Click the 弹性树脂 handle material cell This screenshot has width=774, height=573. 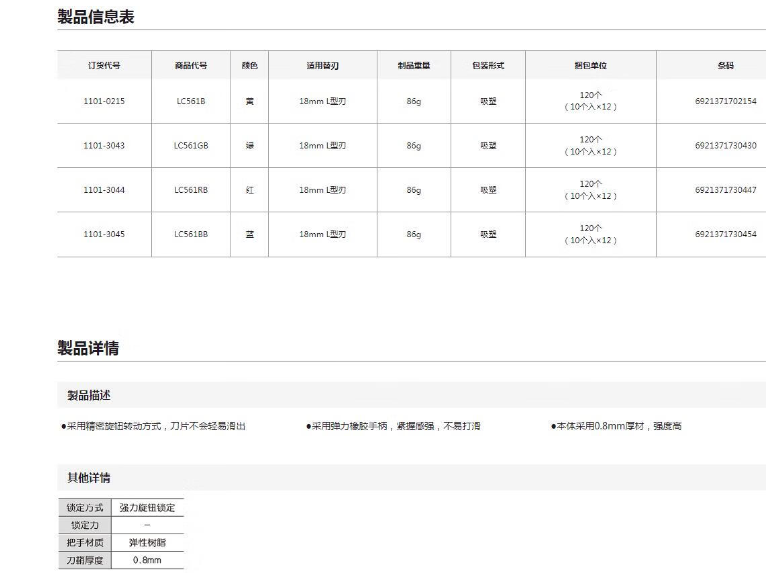tap(147, 542)
